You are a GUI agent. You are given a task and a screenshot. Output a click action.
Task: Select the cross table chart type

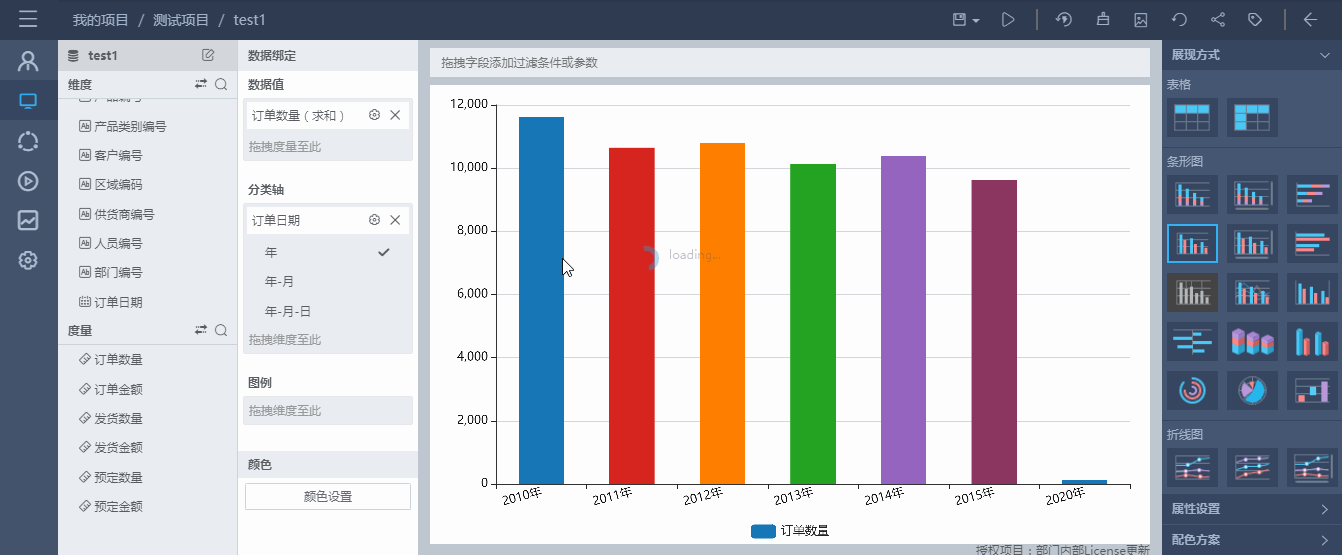tap(1252, 118)
